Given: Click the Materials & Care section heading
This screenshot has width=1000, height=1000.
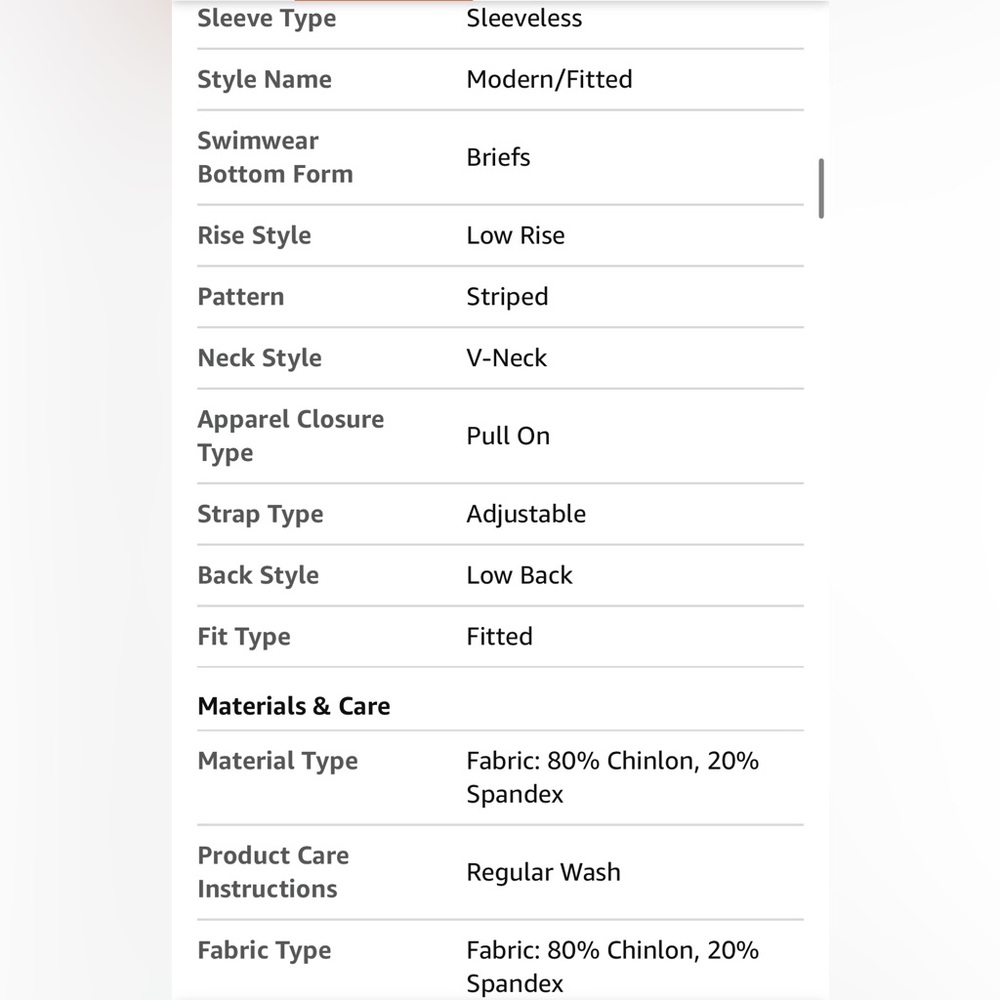Looking at the screenshot, I should 294,707.
